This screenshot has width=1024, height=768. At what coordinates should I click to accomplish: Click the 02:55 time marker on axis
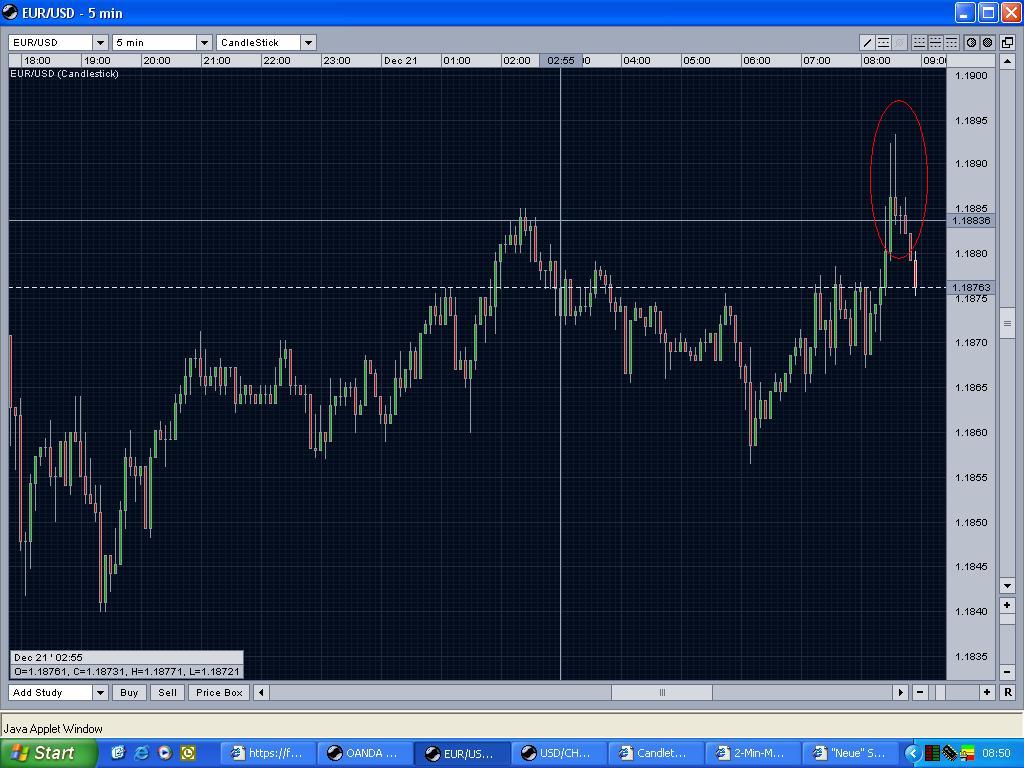[x=560, y=61]
